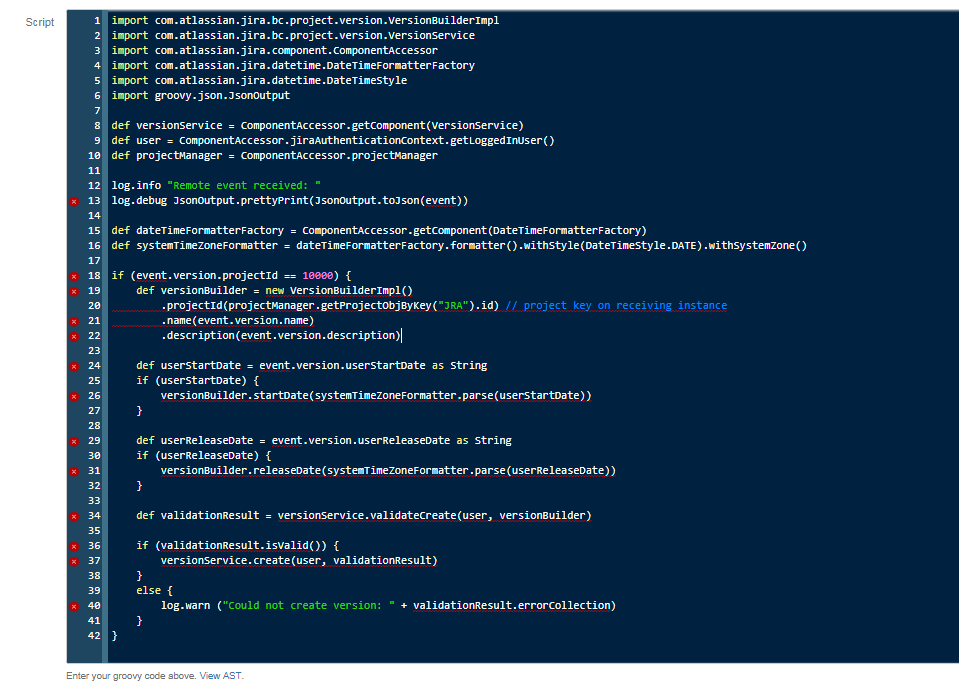Click the error marker on line 18
The image size is (959, 689).
point(74,276)
